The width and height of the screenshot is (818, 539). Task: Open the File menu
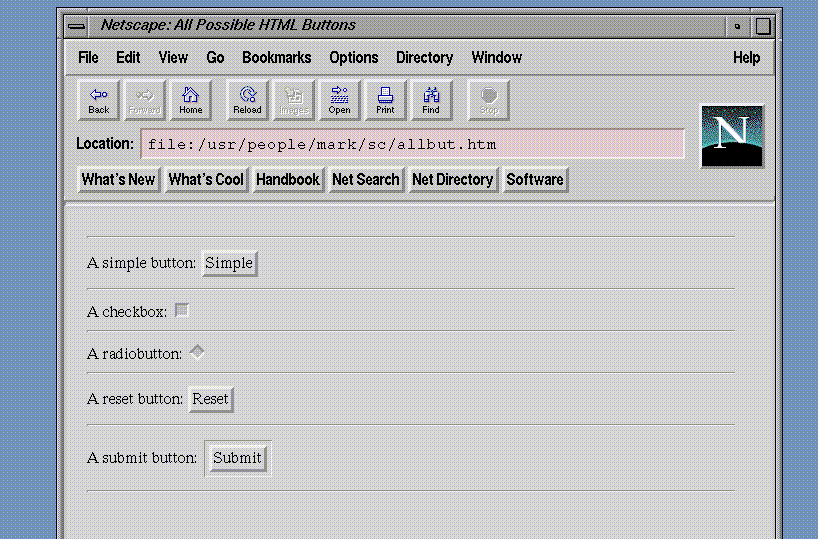pyautogui.click(x=88, y=58)
